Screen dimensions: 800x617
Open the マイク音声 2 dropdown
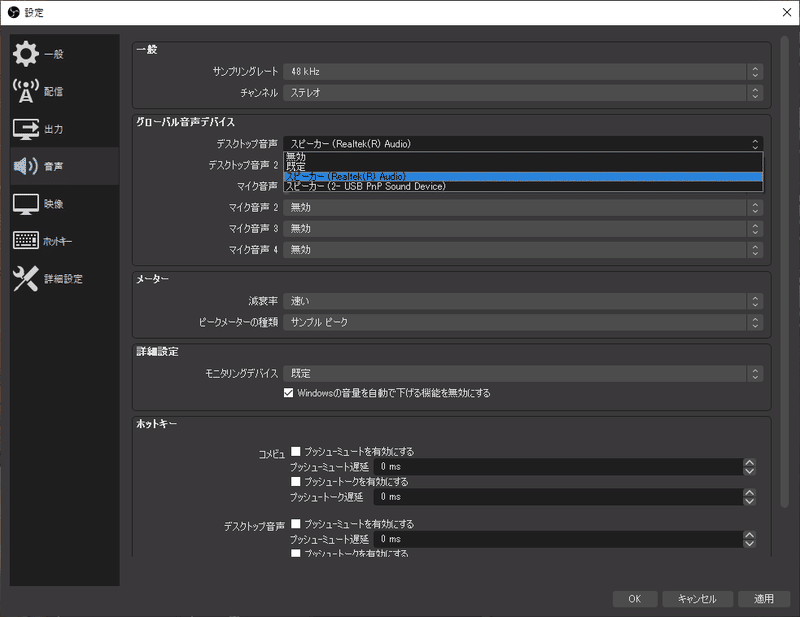click(523, 208)
